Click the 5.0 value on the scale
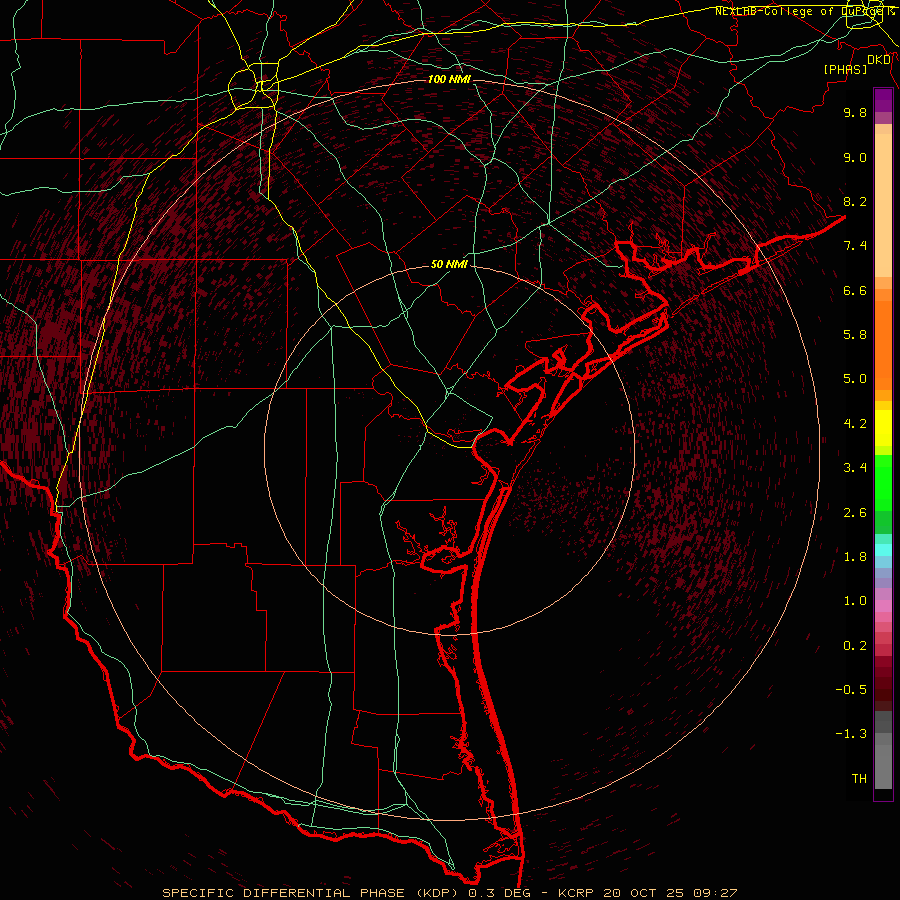 [x=855, y=379]
